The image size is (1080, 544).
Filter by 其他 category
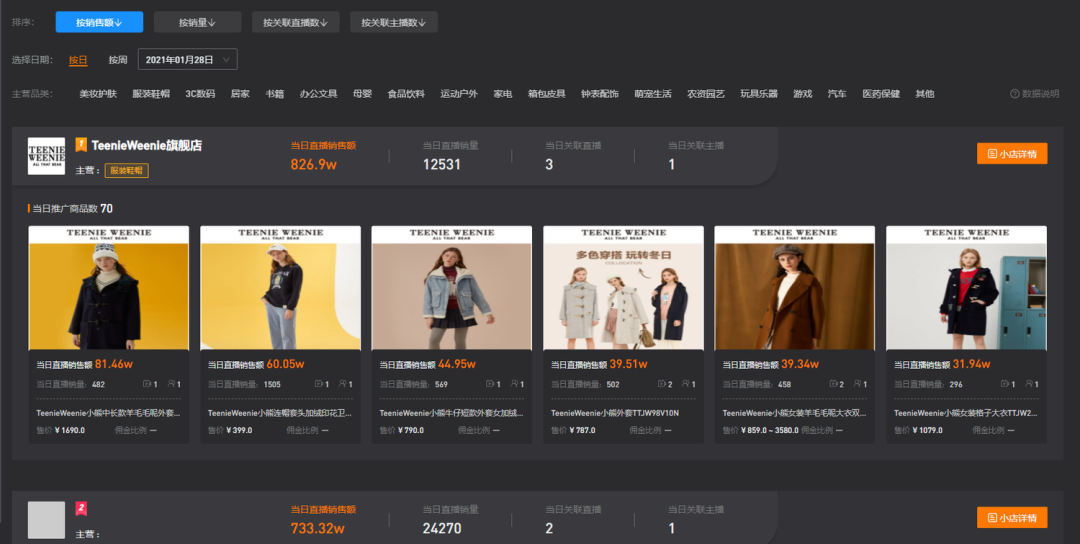pos(925,94)
